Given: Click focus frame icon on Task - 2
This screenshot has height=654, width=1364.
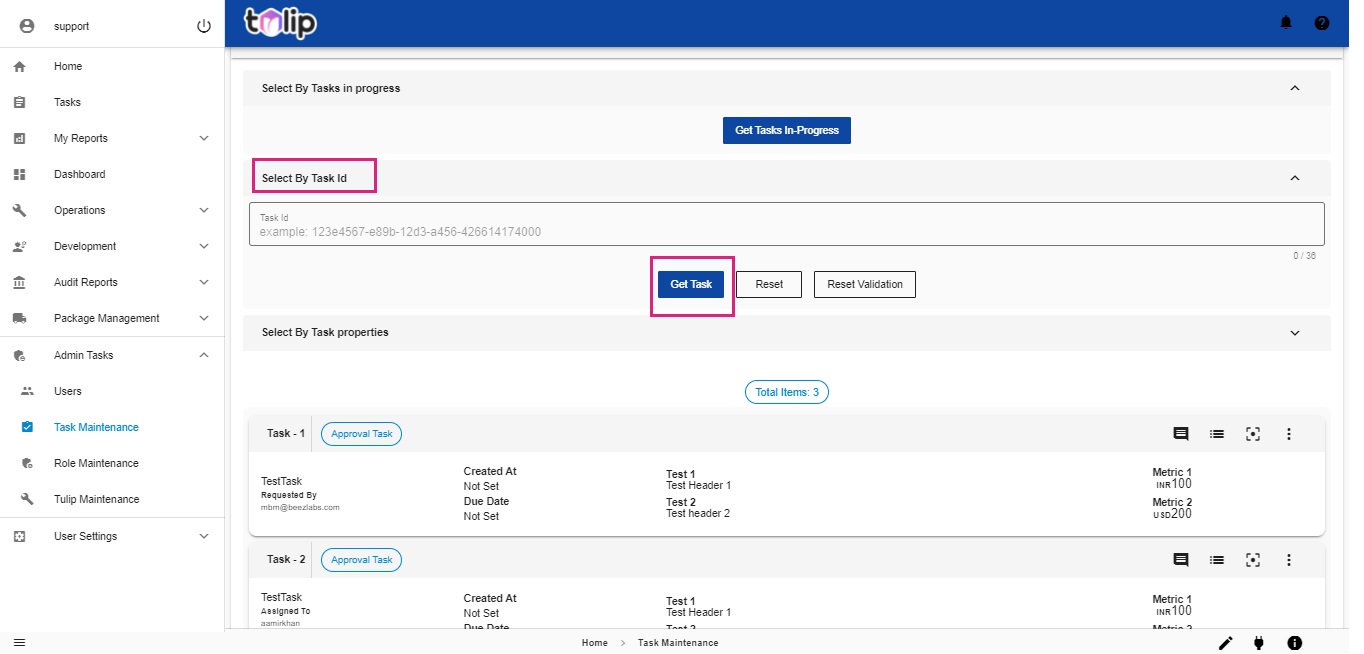Looking at the screenshot, I should point(1253,560).
